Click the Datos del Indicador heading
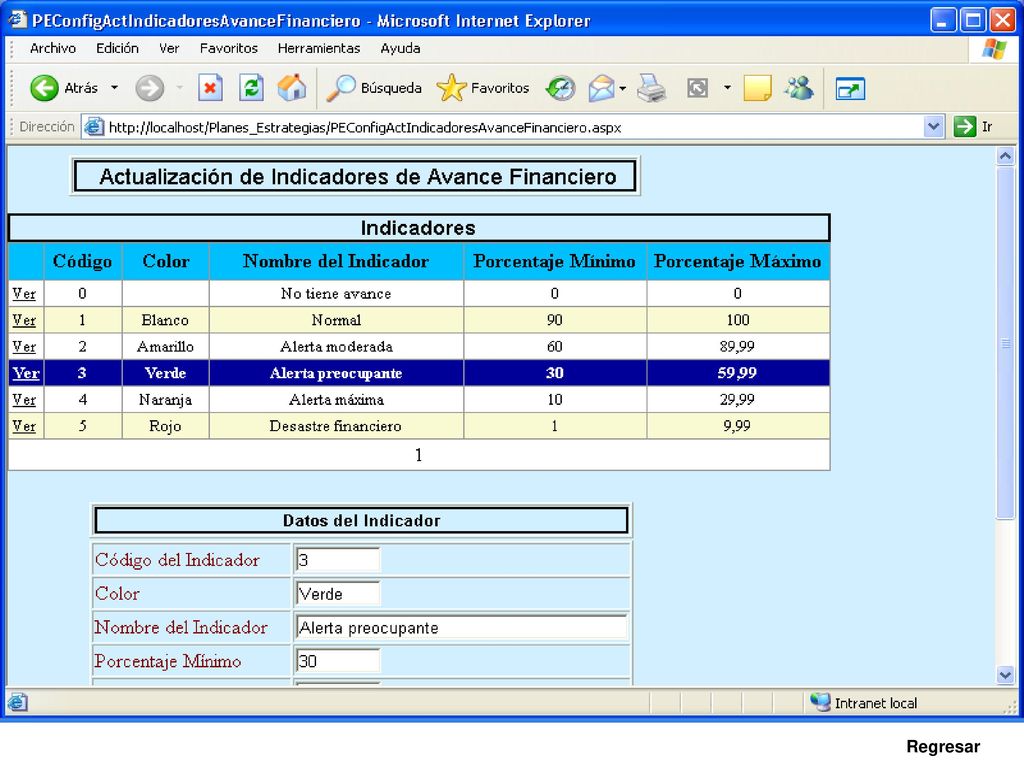The image size is (1024, 768). point(361,520)
